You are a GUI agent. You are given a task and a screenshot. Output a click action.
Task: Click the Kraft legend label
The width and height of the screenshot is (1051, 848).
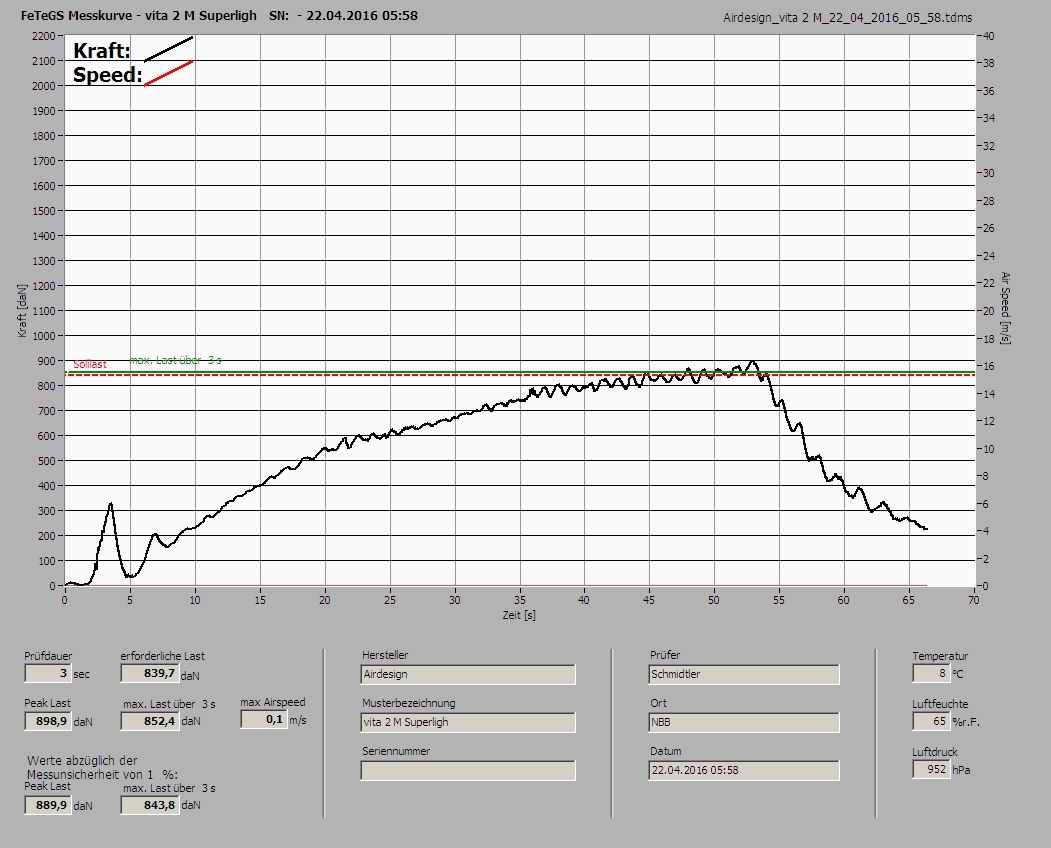(101, 50)
